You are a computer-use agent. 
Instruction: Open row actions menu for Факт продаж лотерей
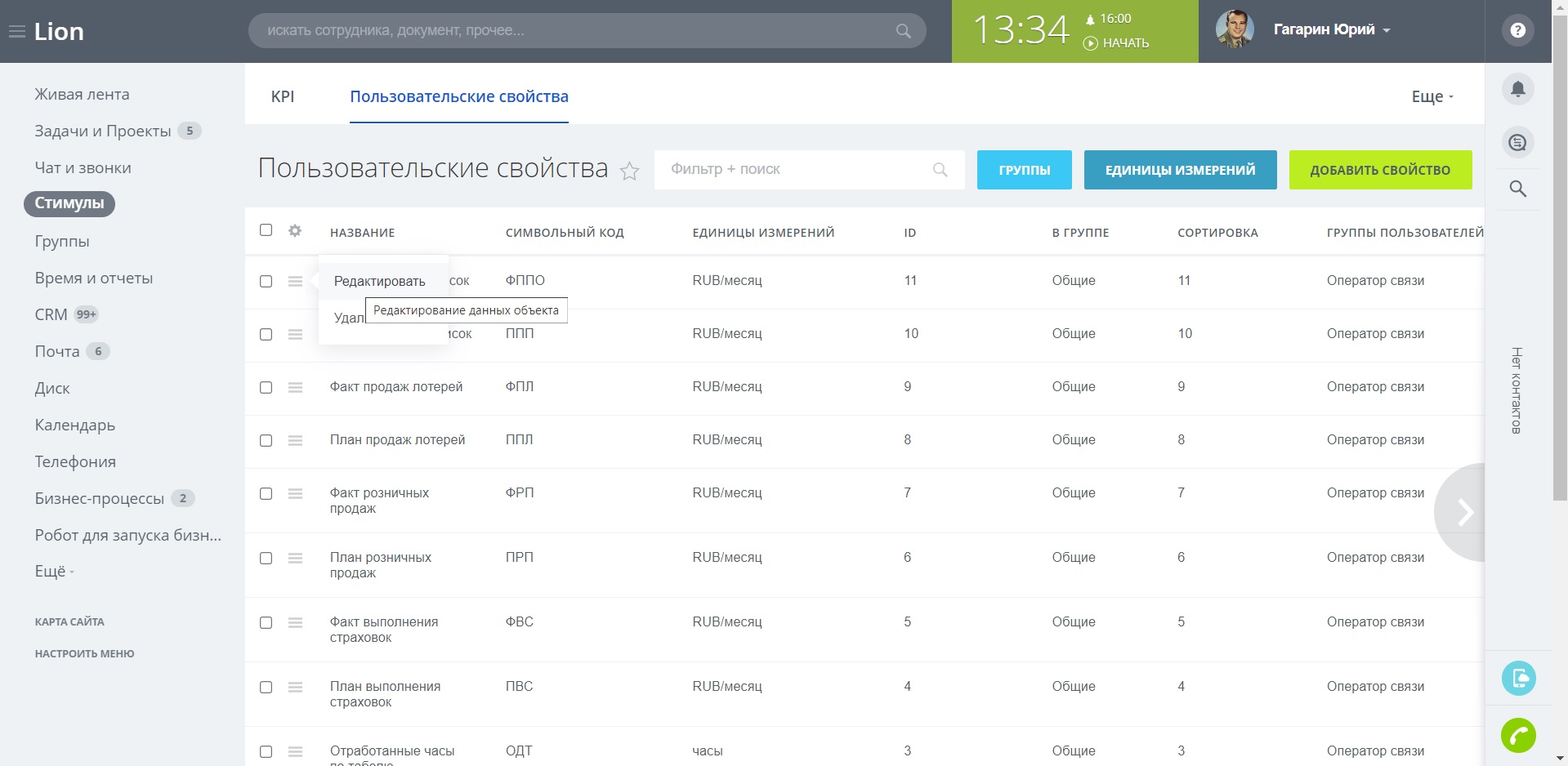coord(295,387)
